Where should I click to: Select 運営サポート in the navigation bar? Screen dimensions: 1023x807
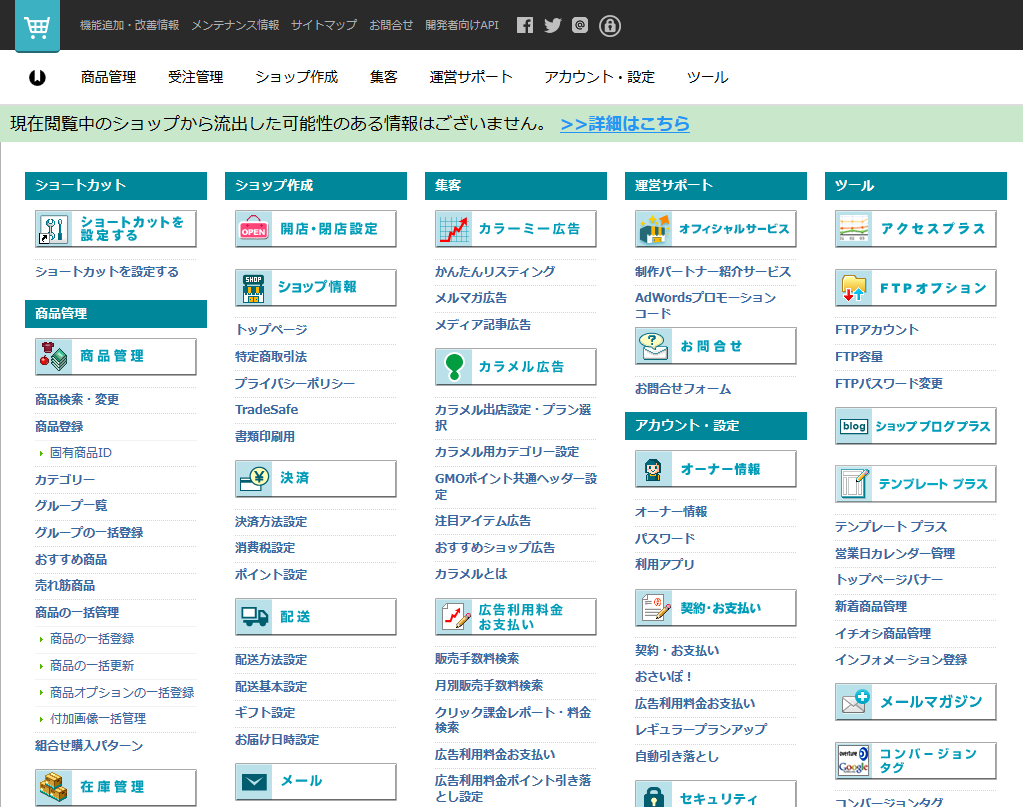470,76
